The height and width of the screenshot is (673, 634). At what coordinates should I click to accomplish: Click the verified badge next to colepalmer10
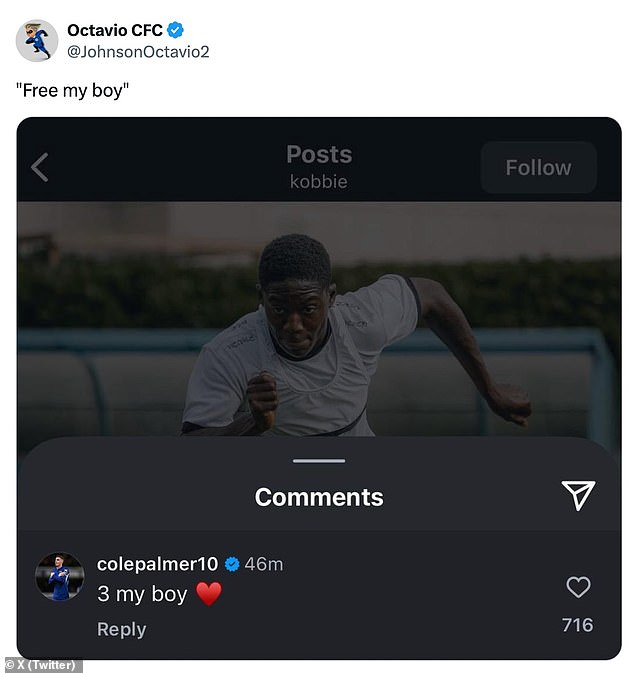pyautogui.click(x=232, y=564)
